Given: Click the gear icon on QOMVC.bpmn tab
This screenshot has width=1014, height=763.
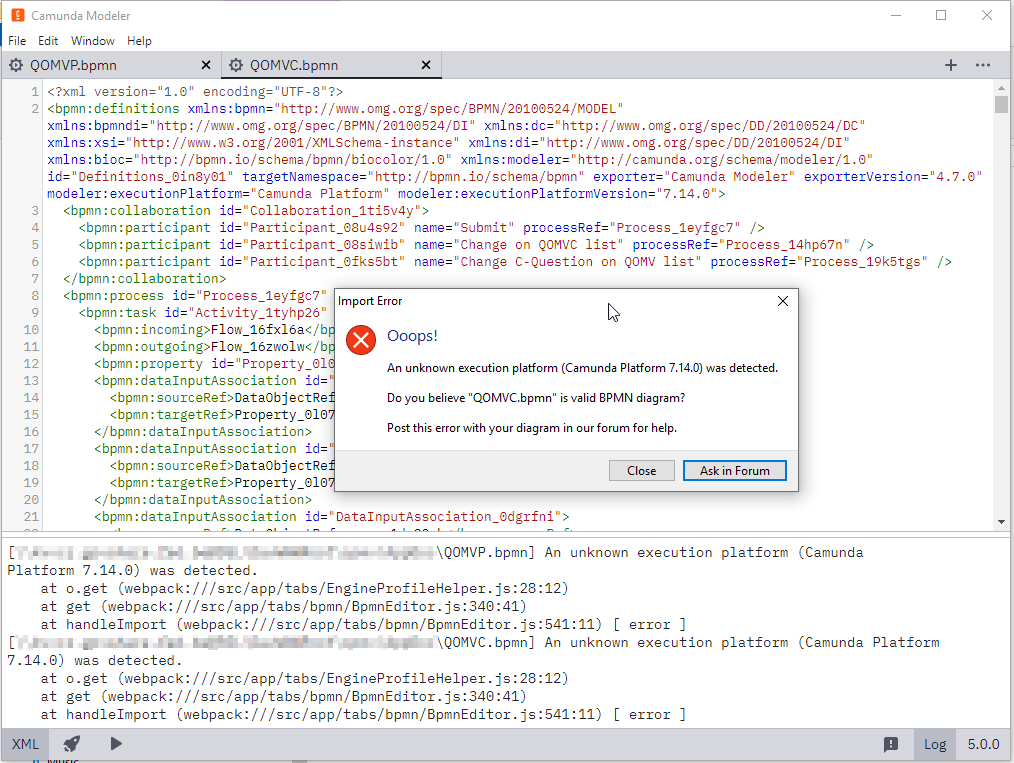Looking at the screenshot, I should point(236,65).
